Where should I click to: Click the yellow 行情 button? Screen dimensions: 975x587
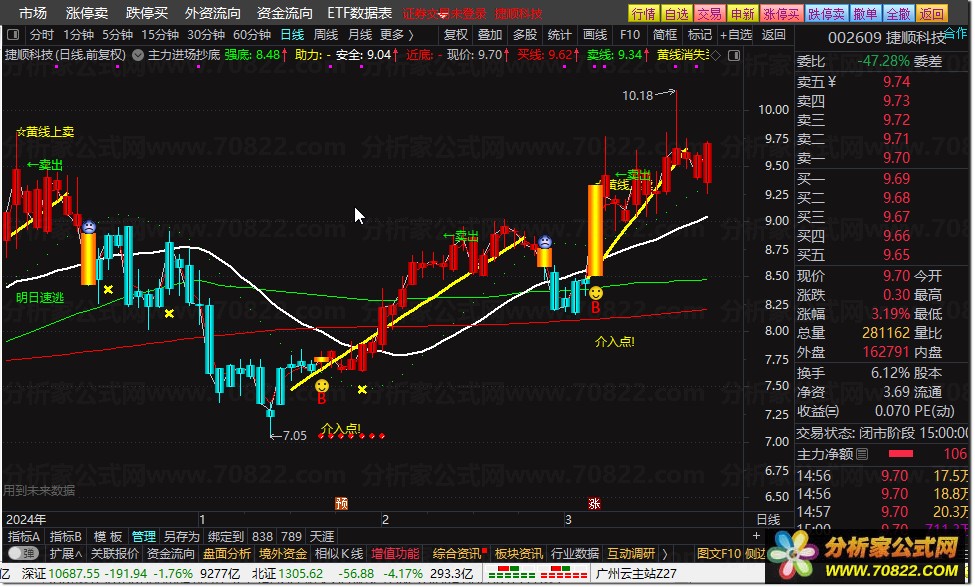coord(644,14)
